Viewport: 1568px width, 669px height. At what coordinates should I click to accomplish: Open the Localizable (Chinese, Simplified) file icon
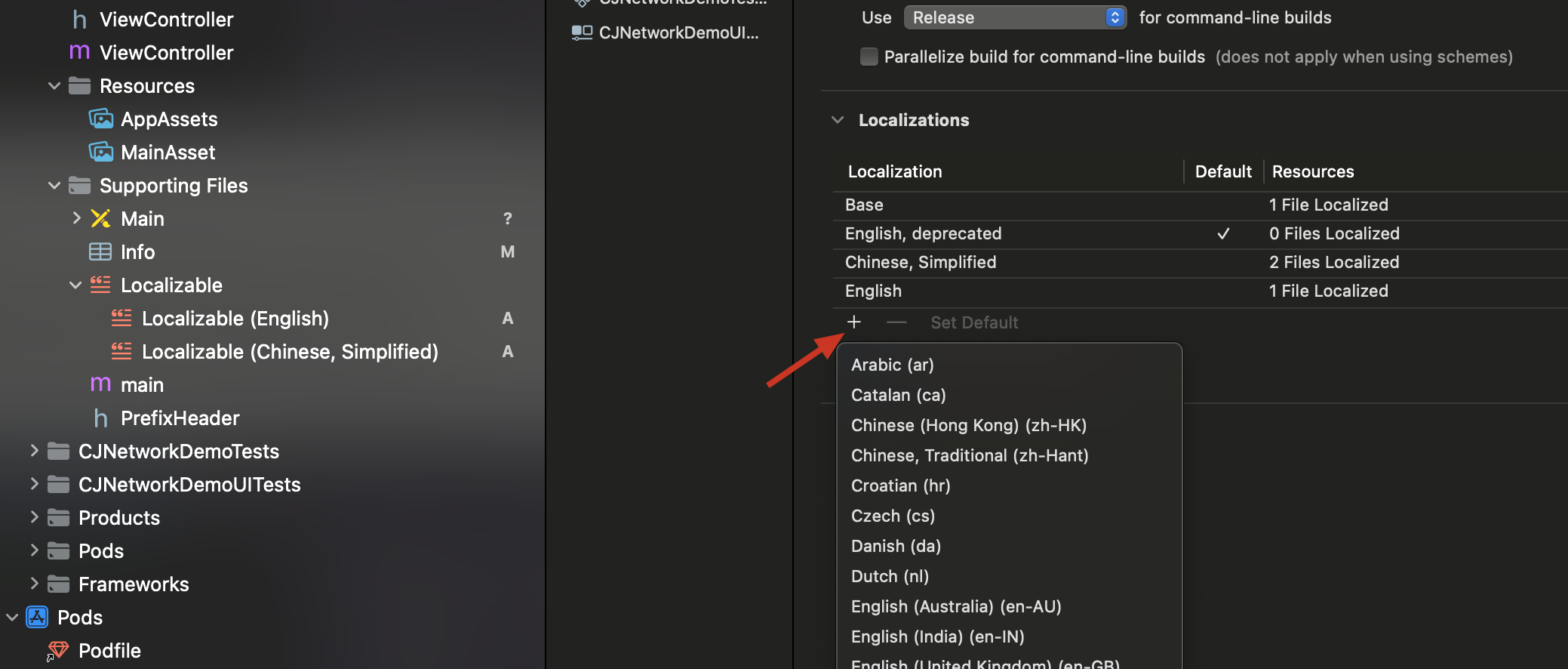pos(121,351)
